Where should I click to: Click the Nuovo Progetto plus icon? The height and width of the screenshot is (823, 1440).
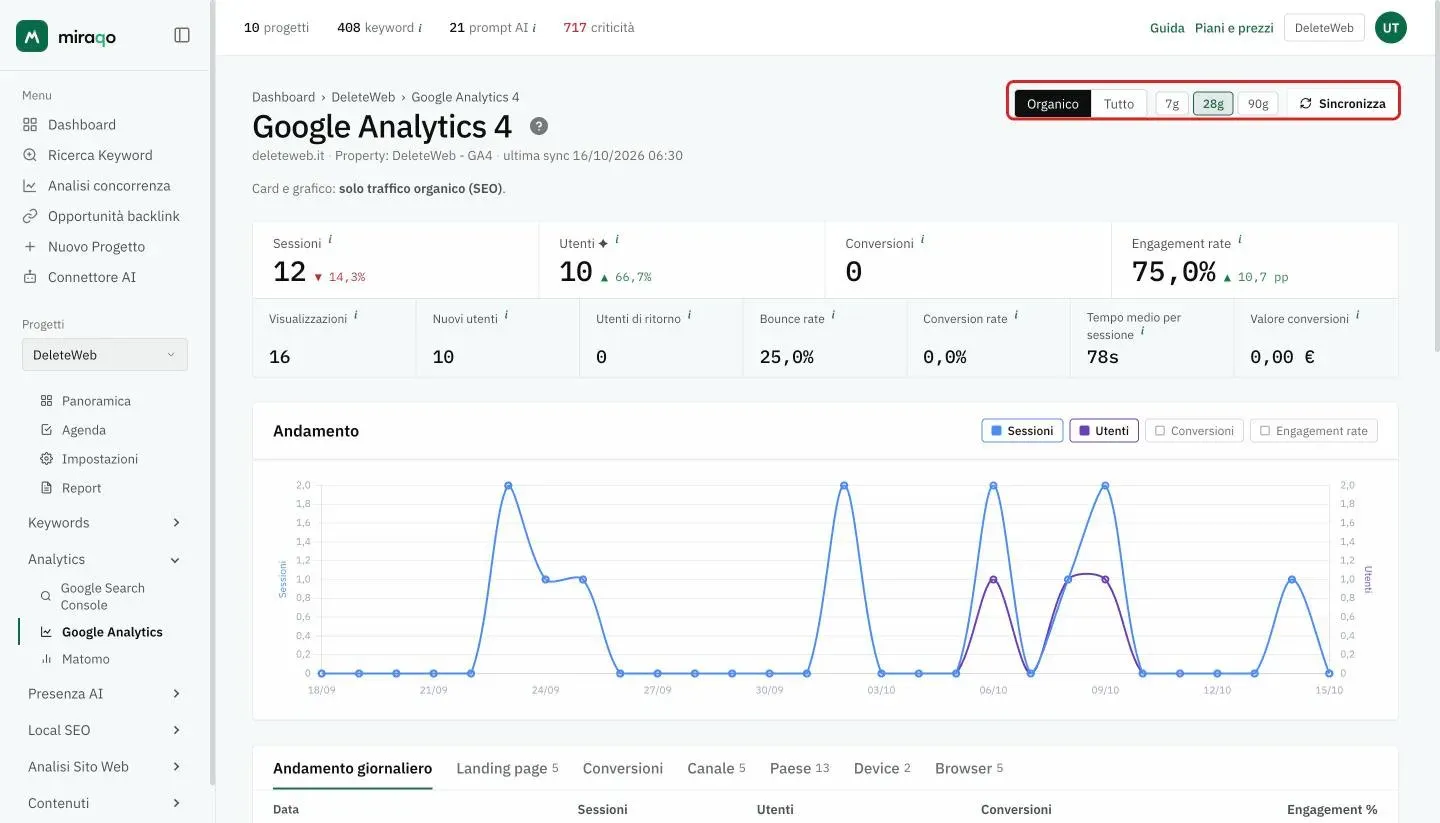click(29, 247)
